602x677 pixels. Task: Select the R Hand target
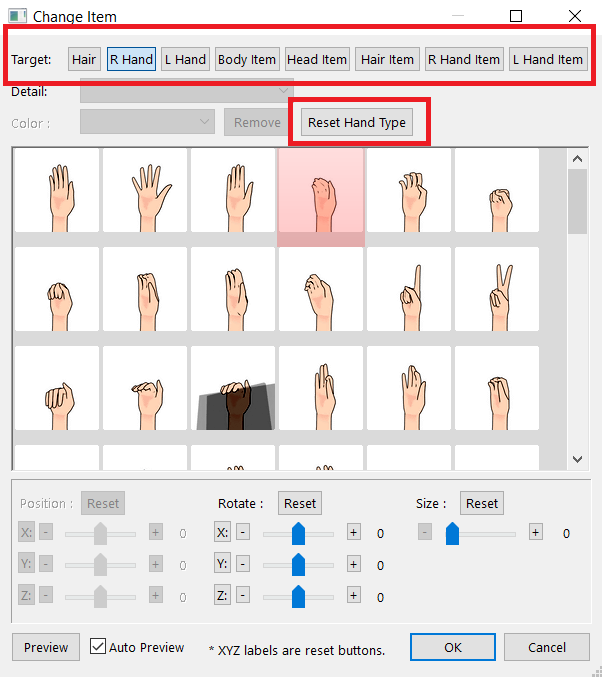131,59
